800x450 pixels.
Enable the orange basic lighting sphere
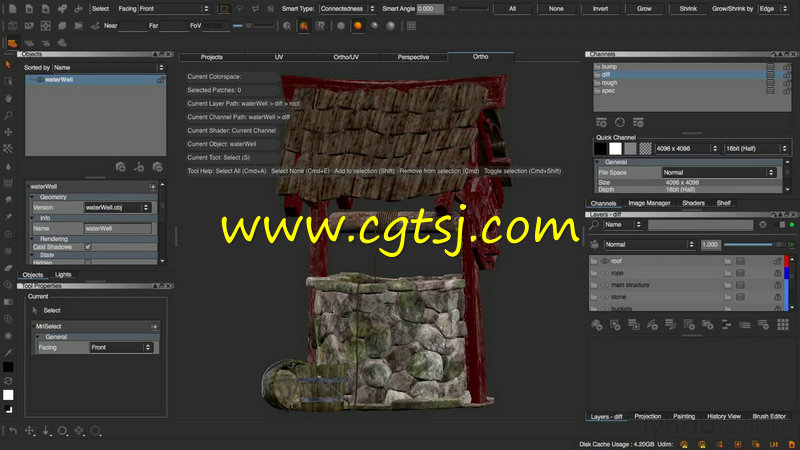(358, 26)
